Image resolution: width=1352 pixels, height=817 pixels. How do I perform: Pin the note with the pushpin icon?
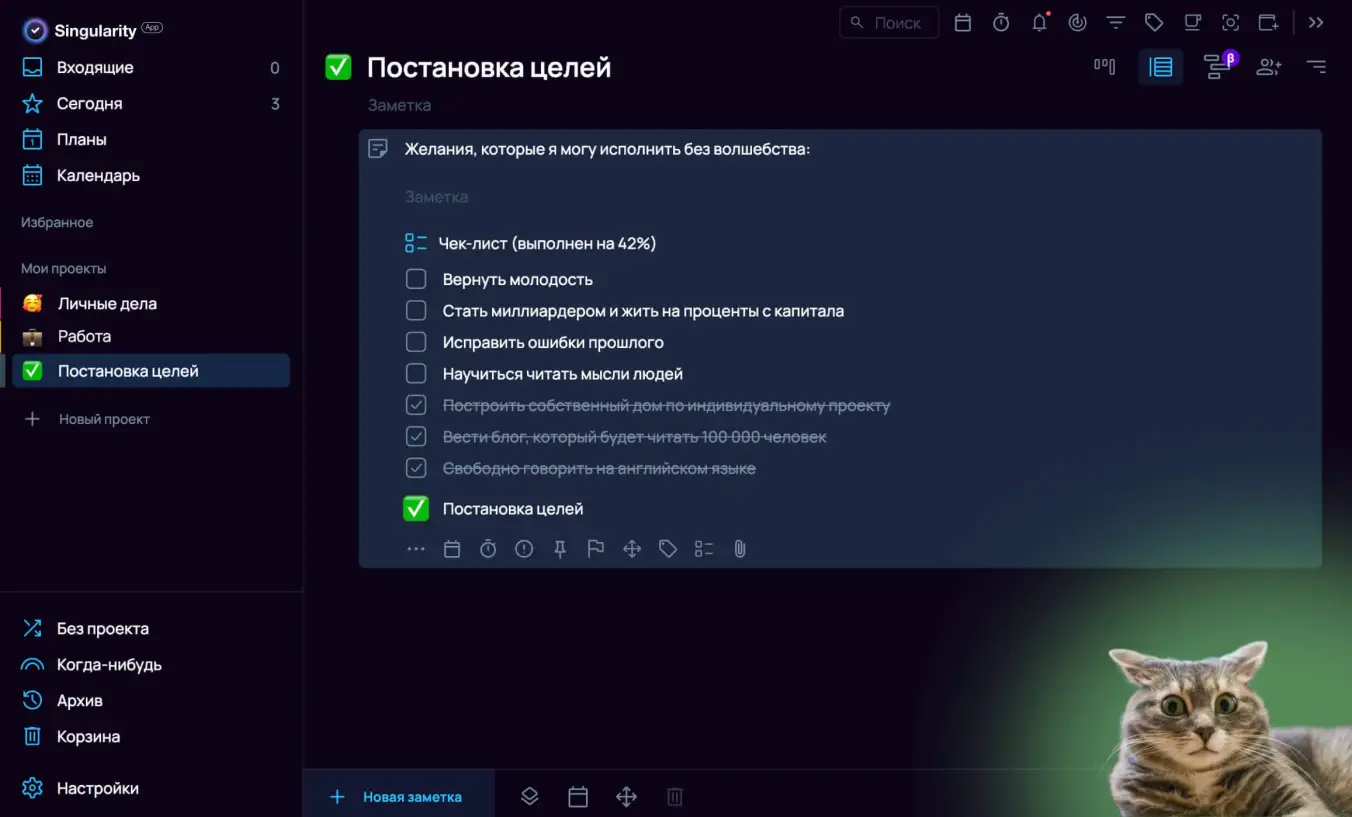click(x=560, y=549)
